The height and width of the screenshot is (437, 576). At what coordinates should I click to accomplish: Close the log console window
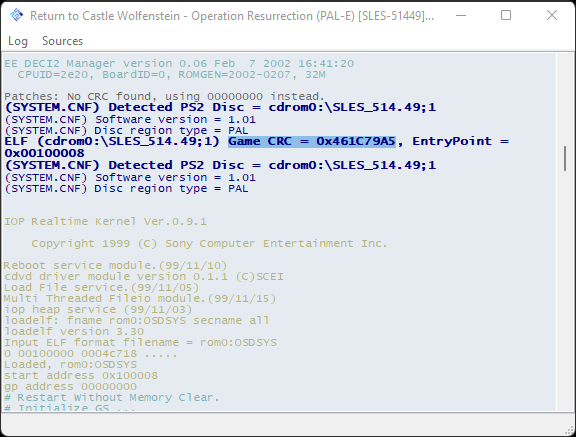click(551, 15)
